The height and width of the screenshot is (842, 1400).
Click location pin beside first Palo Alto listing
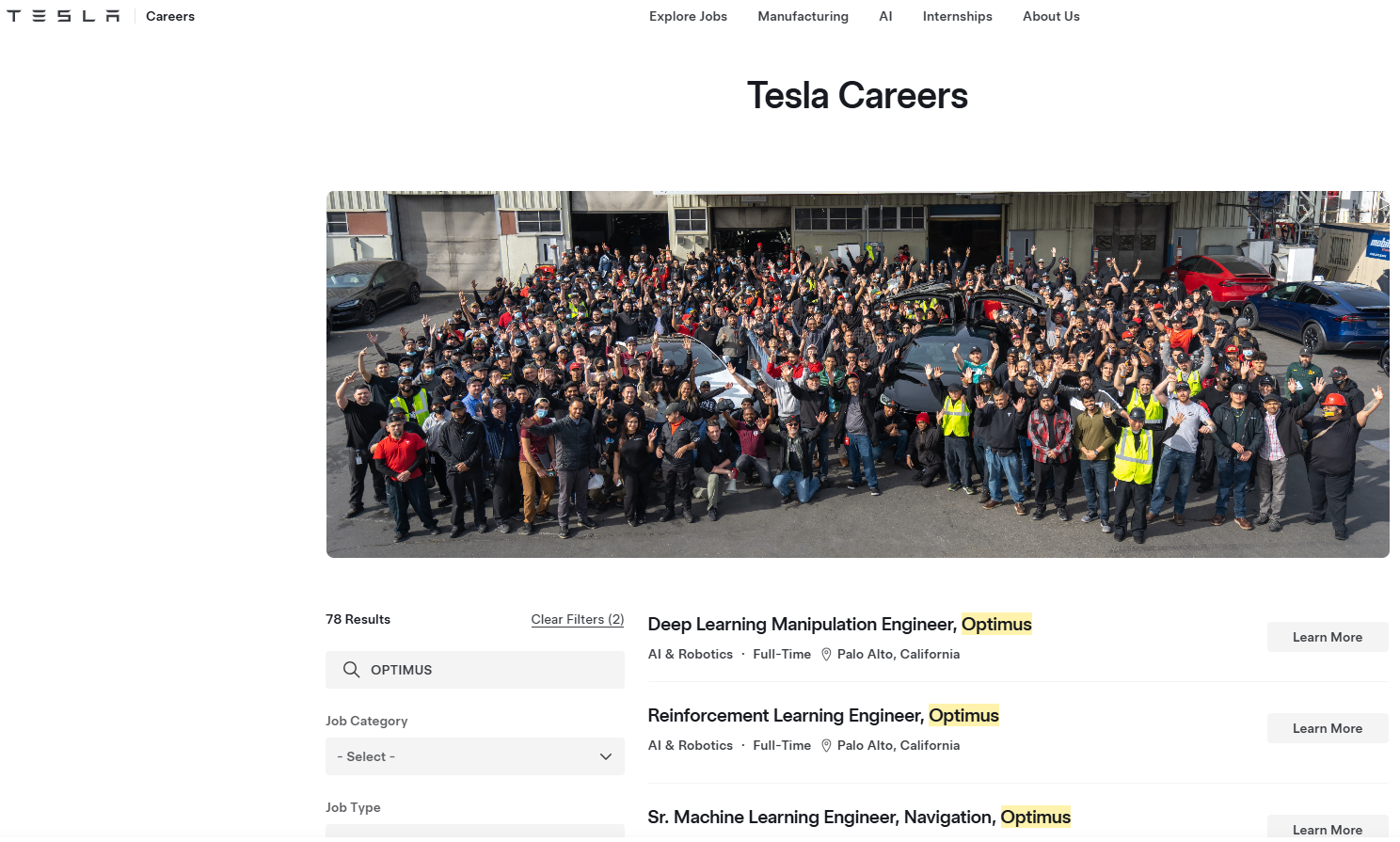coord(826,655)
